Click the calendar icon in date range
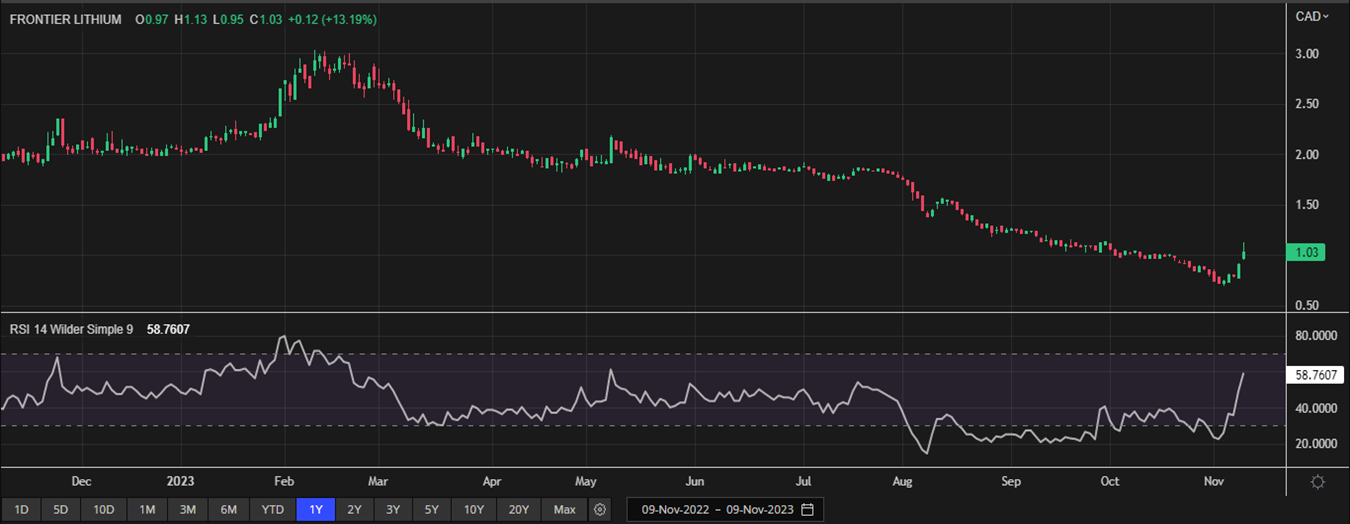Screen dimensions: 1350x524 pyautogui.click(x=807, y=510)
